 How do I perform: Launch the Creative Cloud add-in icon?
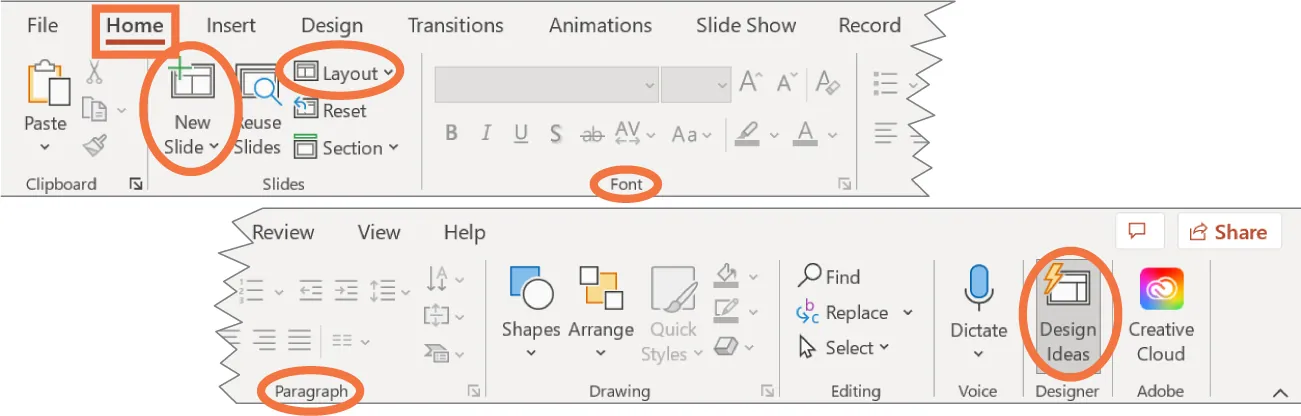click(x=1161, y=290)
